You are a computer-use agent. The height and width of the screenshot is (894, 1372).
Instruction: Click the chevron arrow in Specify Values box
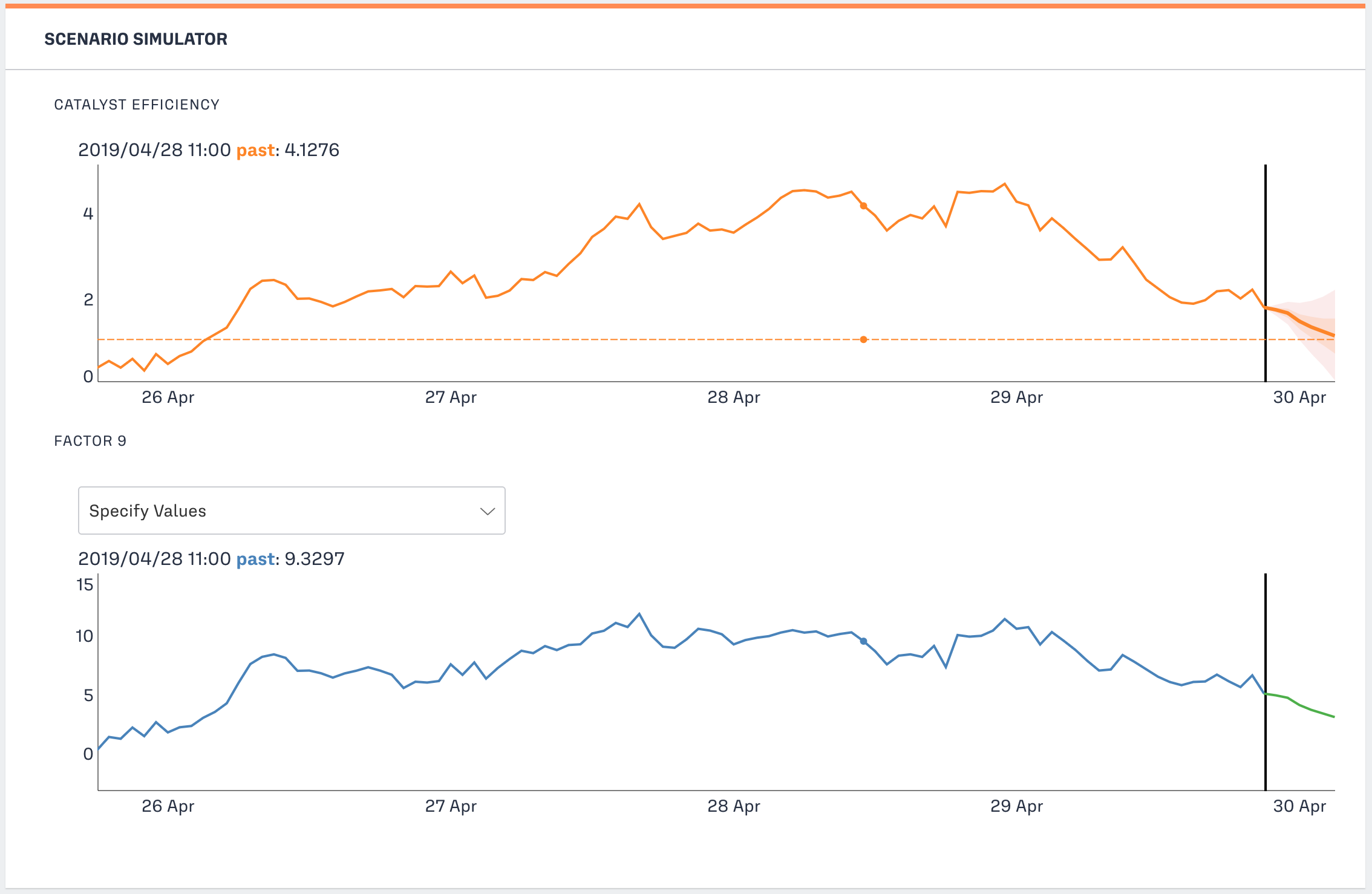[x=487, y=511]
